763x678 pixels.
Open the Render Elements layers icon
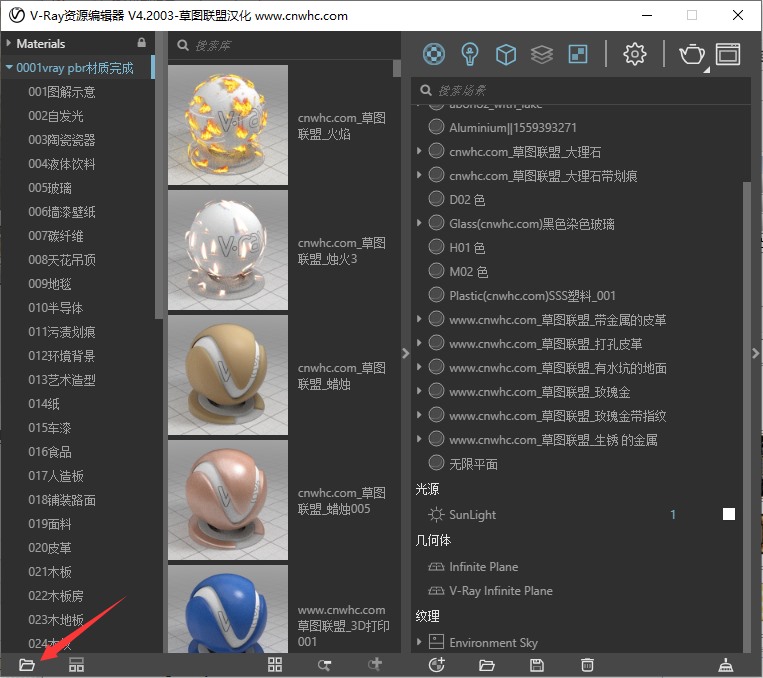click(542, 55)
